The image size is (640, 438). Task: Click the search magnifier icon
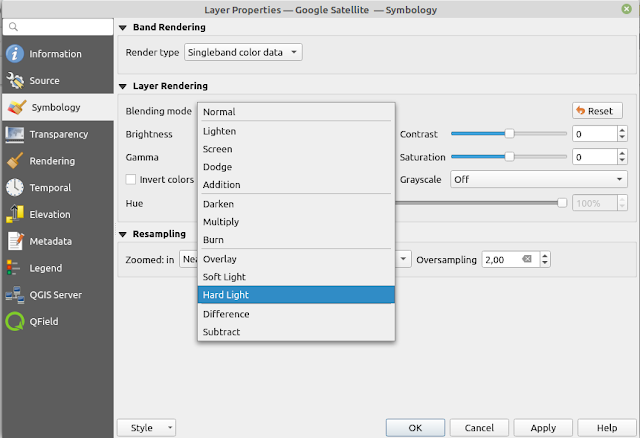tap(13, 27)
